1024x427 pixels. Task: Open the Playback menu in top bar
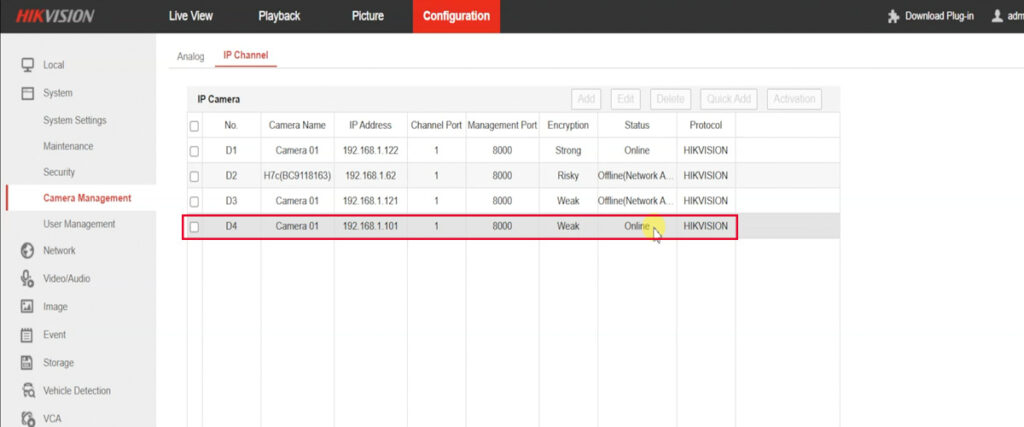[x=279, y=16]
